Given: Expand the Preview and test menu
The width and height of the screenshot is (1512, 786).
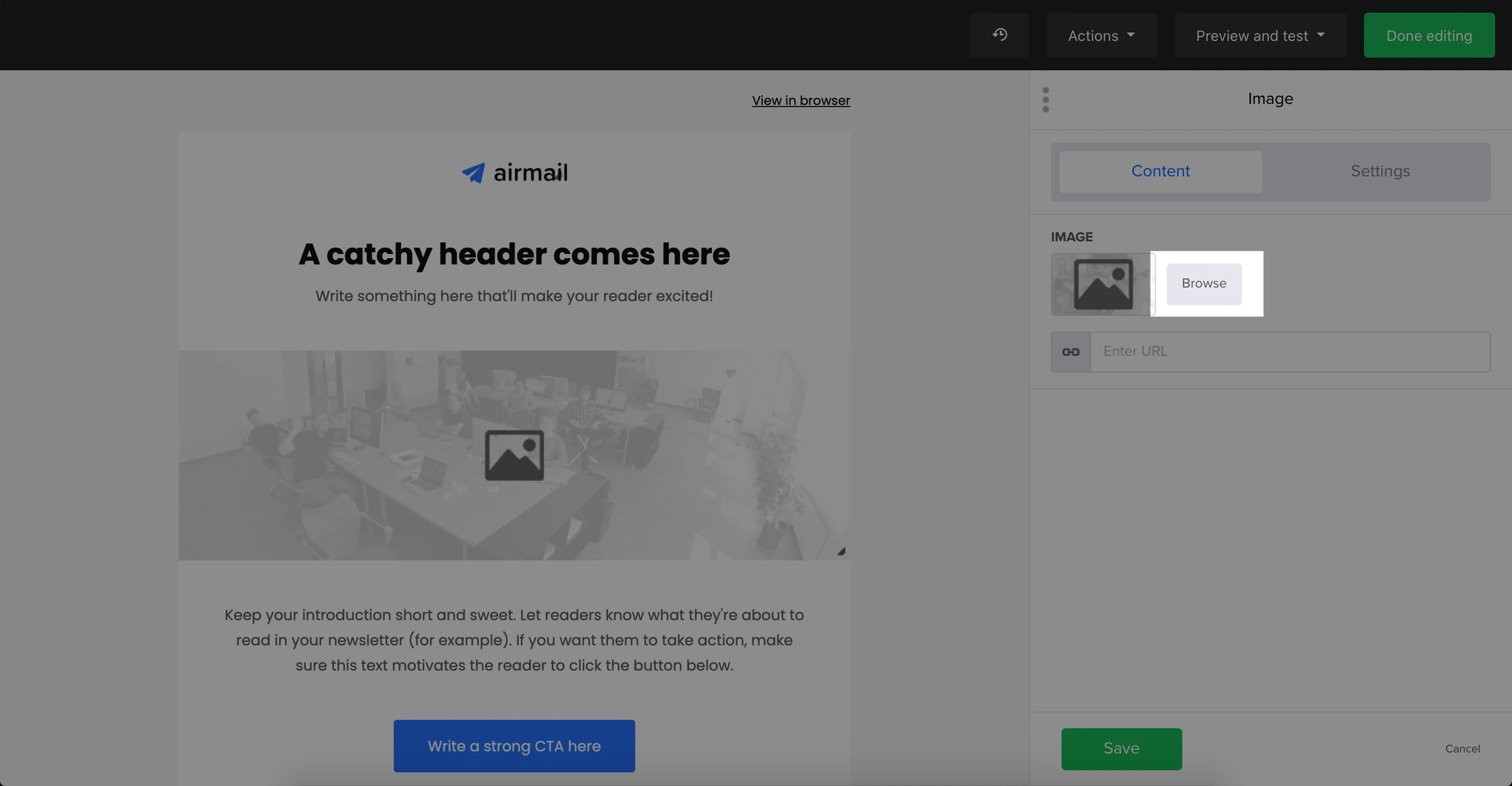Looking at the screenshot, I should [1259, 36].
